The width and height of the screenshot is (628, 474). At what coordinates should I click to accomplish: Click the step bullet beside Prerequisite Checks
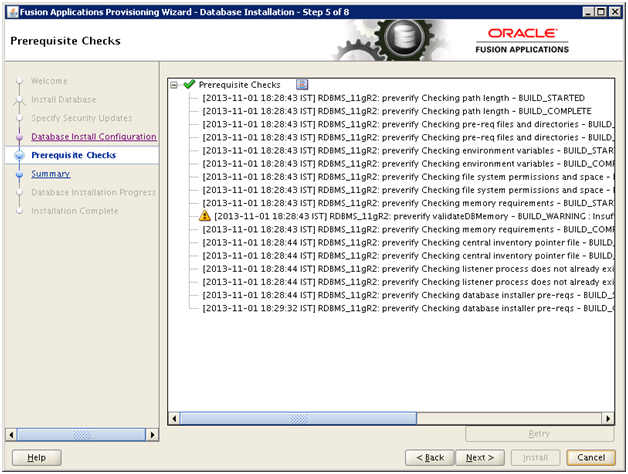coord(19,155)
